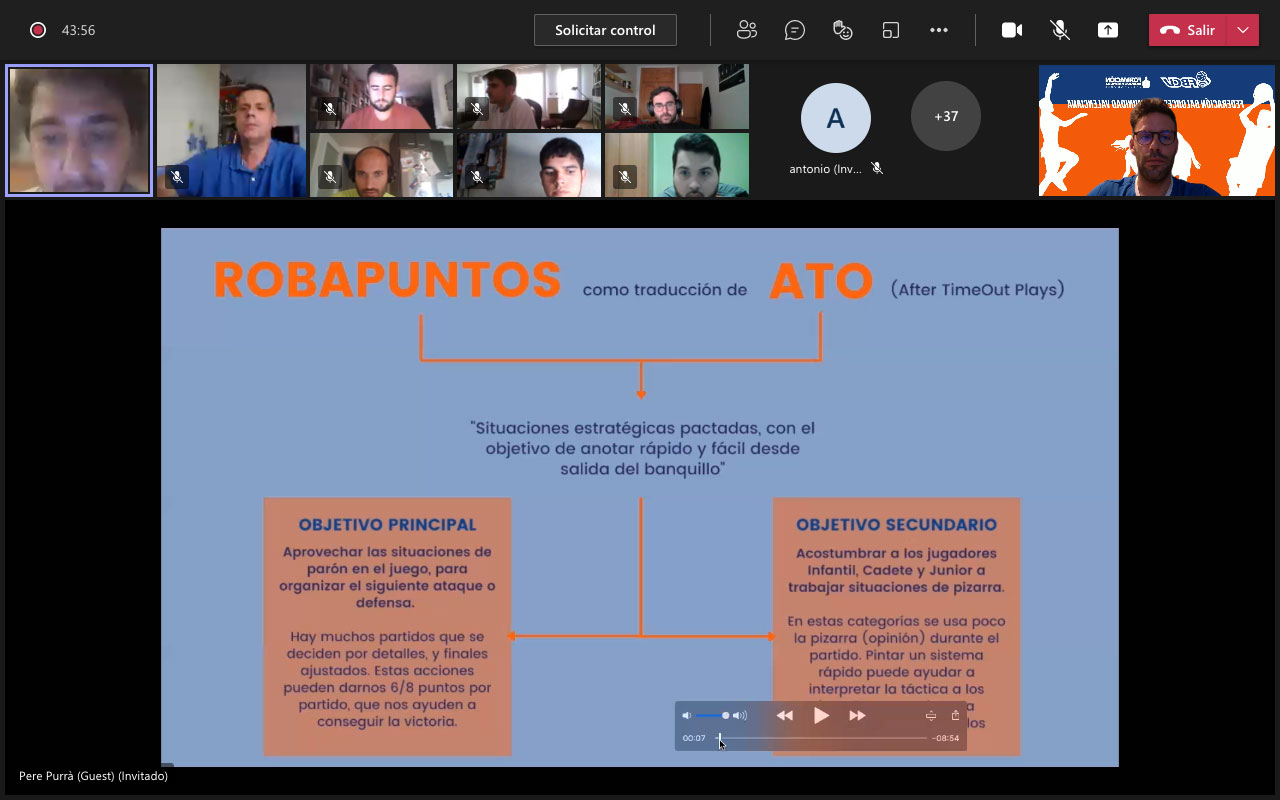Click (After TimeOut Plays) text on slide

pyautogui.click(x=977, y=289)
